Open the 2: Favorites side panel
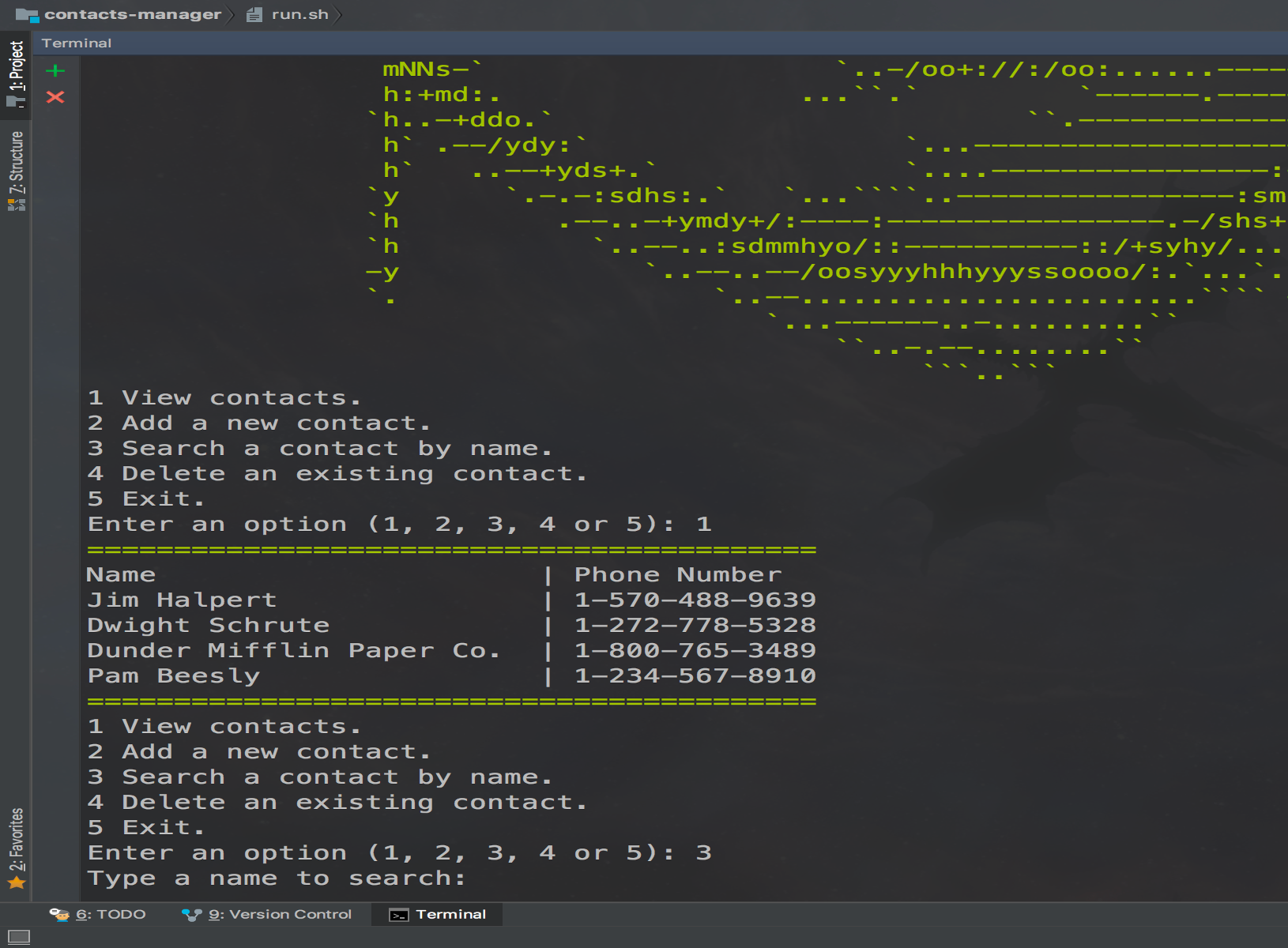This screenshot has width=1288, height=948. click(16, 849)
